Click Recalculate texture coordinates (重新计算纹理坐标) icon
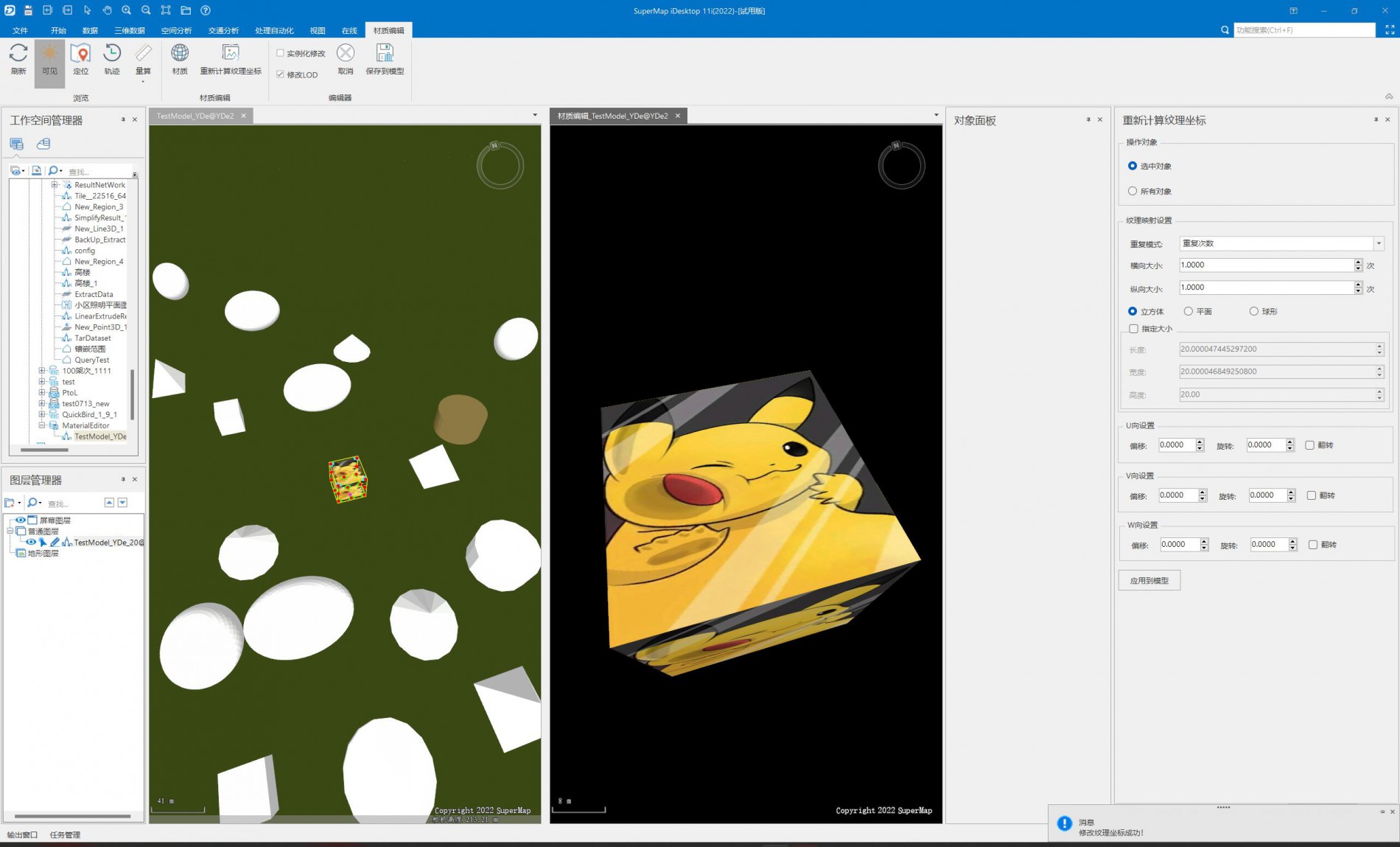 (x=231, y=53)
